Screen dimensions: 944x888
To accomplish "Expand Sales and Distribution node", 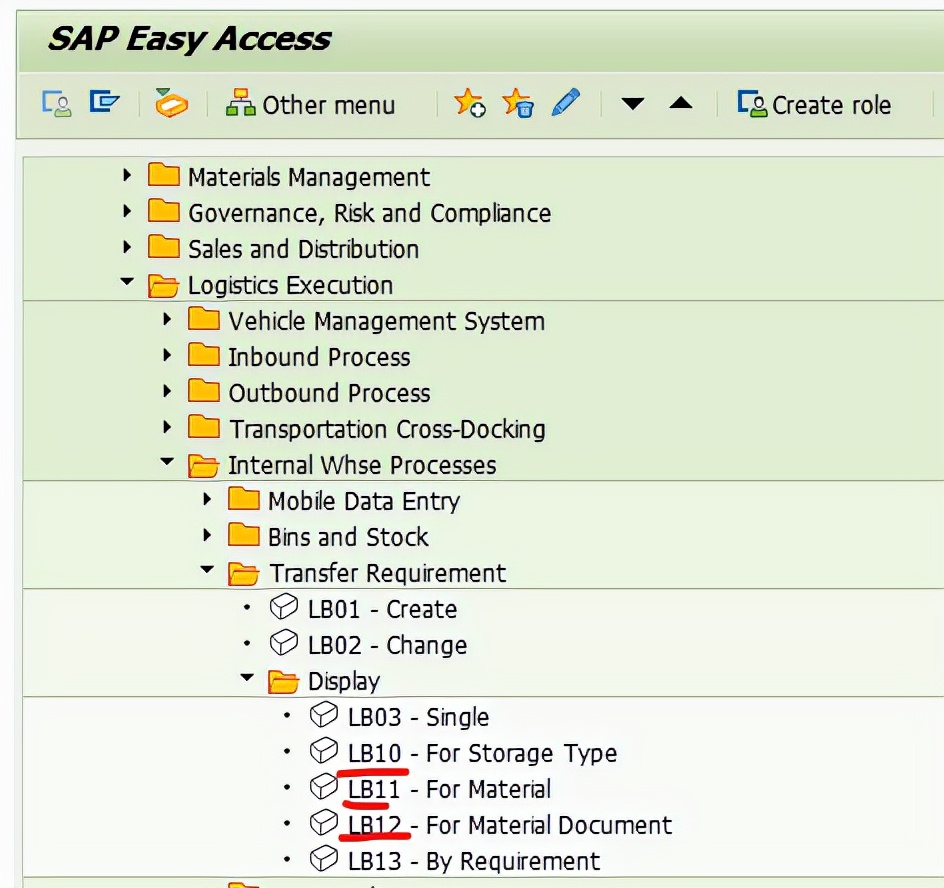I will tap(126, 247).
